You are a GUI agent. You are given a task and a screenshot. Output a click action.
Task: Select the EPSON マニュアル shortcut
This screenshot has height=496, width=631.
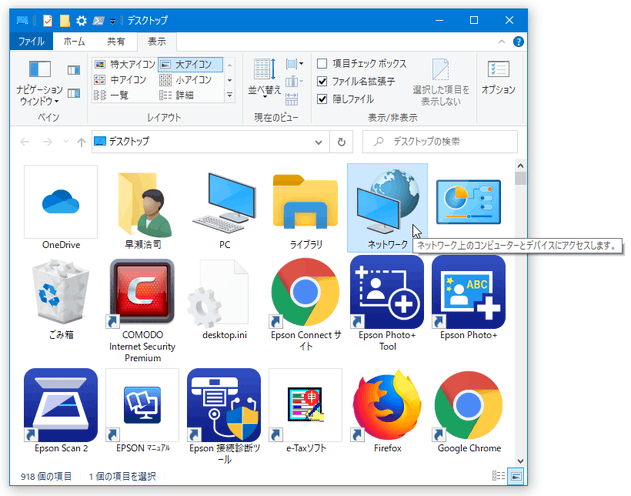(142, 411)
